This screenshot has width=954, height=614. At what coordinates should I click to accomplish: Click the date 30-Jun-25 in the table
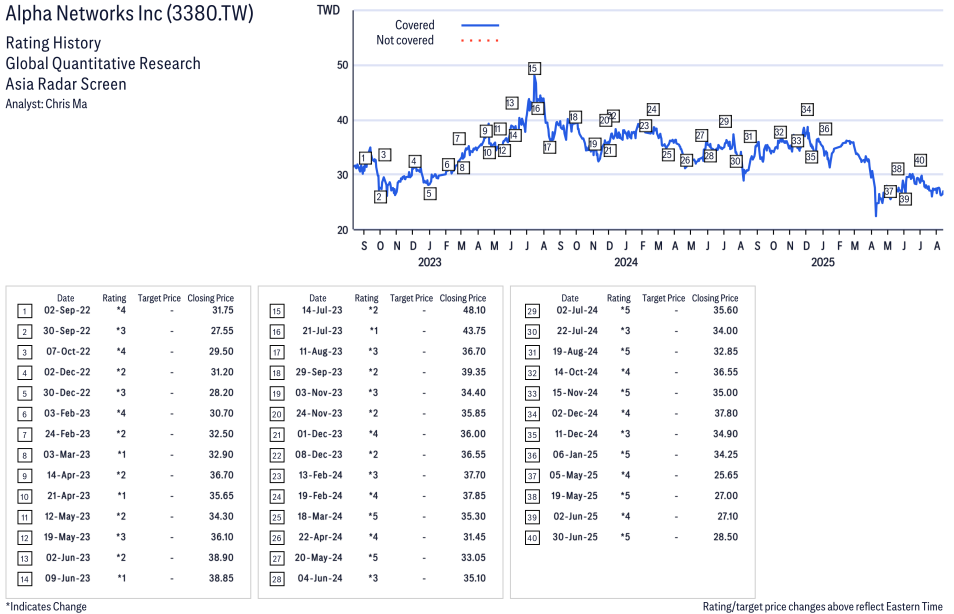[575, 537]
